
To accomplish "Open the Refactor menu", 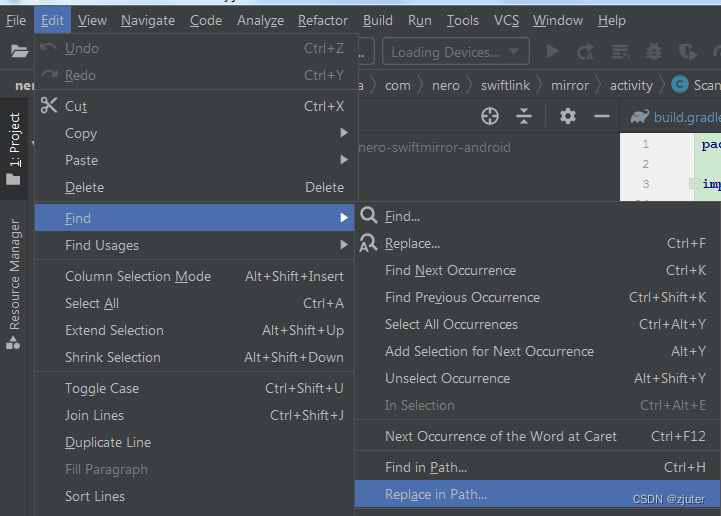I will click(323, 20).
